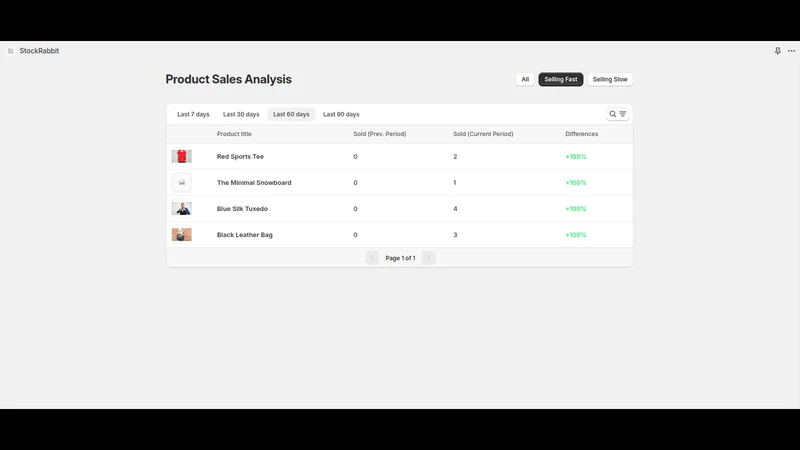Go to the next page arrow

(x=429, y=258)
